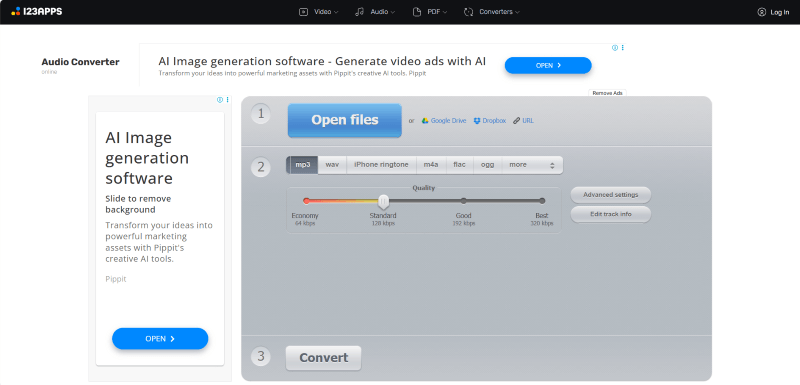The width and height of the screenshot is (800, 385).
Task: Click the sidebar 'AI Image generation software' headline
Action: click(147, 158)
